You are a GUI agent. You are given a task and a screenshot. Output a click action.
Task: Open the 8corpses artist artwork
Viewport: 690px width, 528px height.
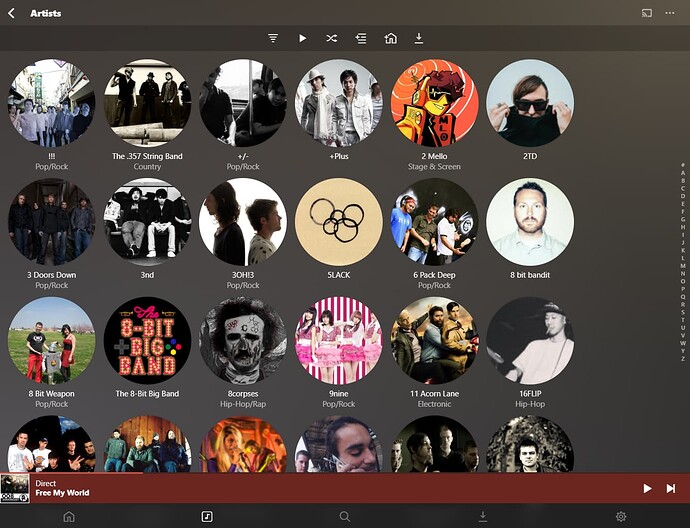click(243, 341)
